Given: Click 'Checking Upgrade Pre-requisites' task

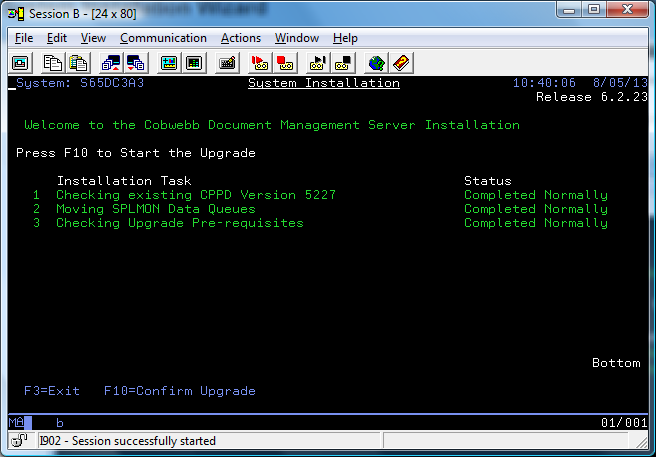Looking at the screenshot, I should point(180,223).
